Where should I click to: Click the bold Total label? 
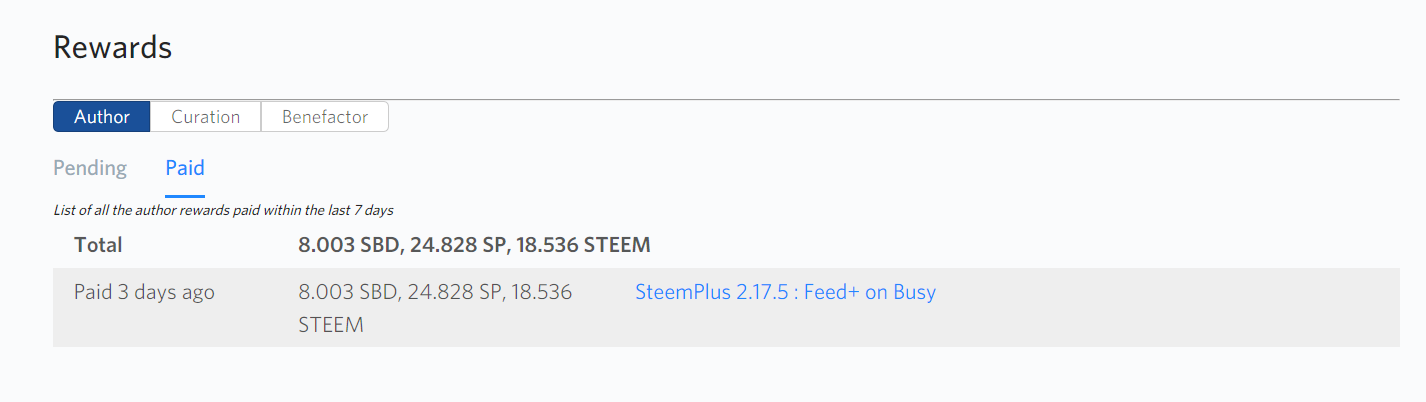tap(98, 245)
